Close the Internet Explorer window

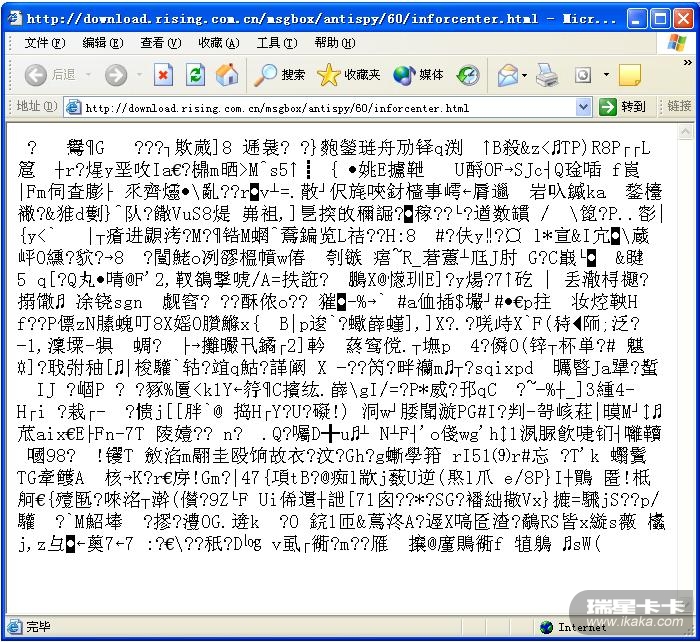tap(683, 19)
